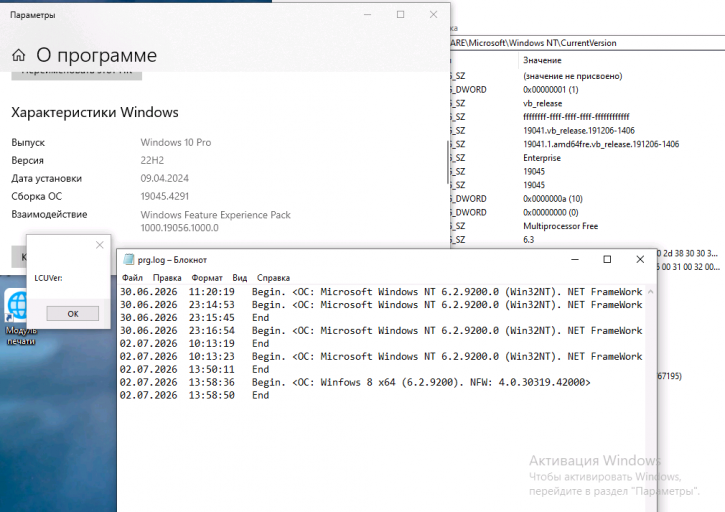This screenshot has width=725, height=512.
Task: Select registry value Multiprocessor Free
Action: tap(560, 226)
